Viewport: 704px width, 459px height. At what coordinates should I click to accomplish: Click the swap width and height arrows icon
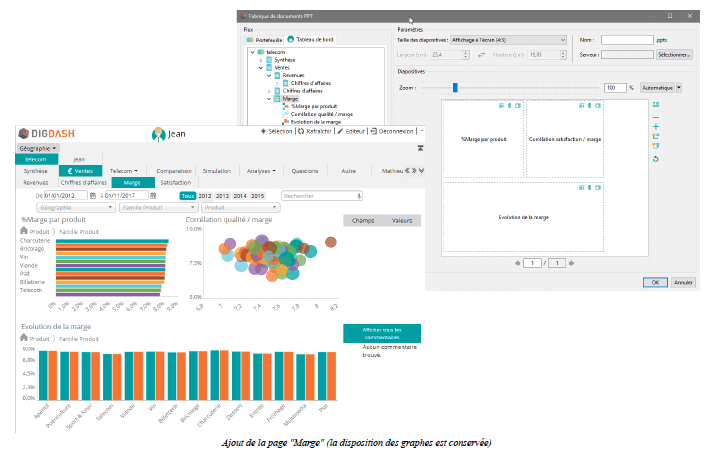(x=481, y=55)
